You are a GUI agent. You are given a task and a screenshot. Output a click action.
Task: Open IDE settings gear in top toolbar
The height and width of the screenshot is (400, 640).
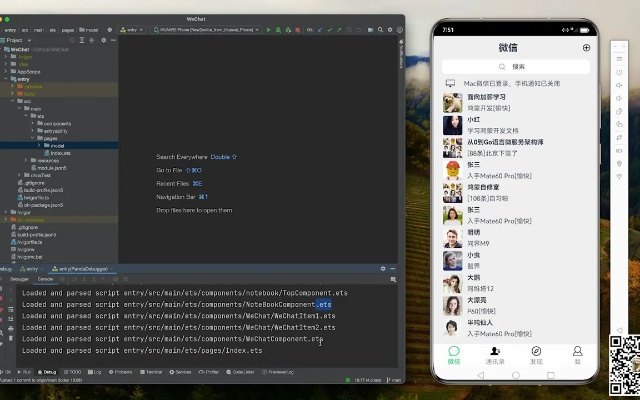[388, 31]
